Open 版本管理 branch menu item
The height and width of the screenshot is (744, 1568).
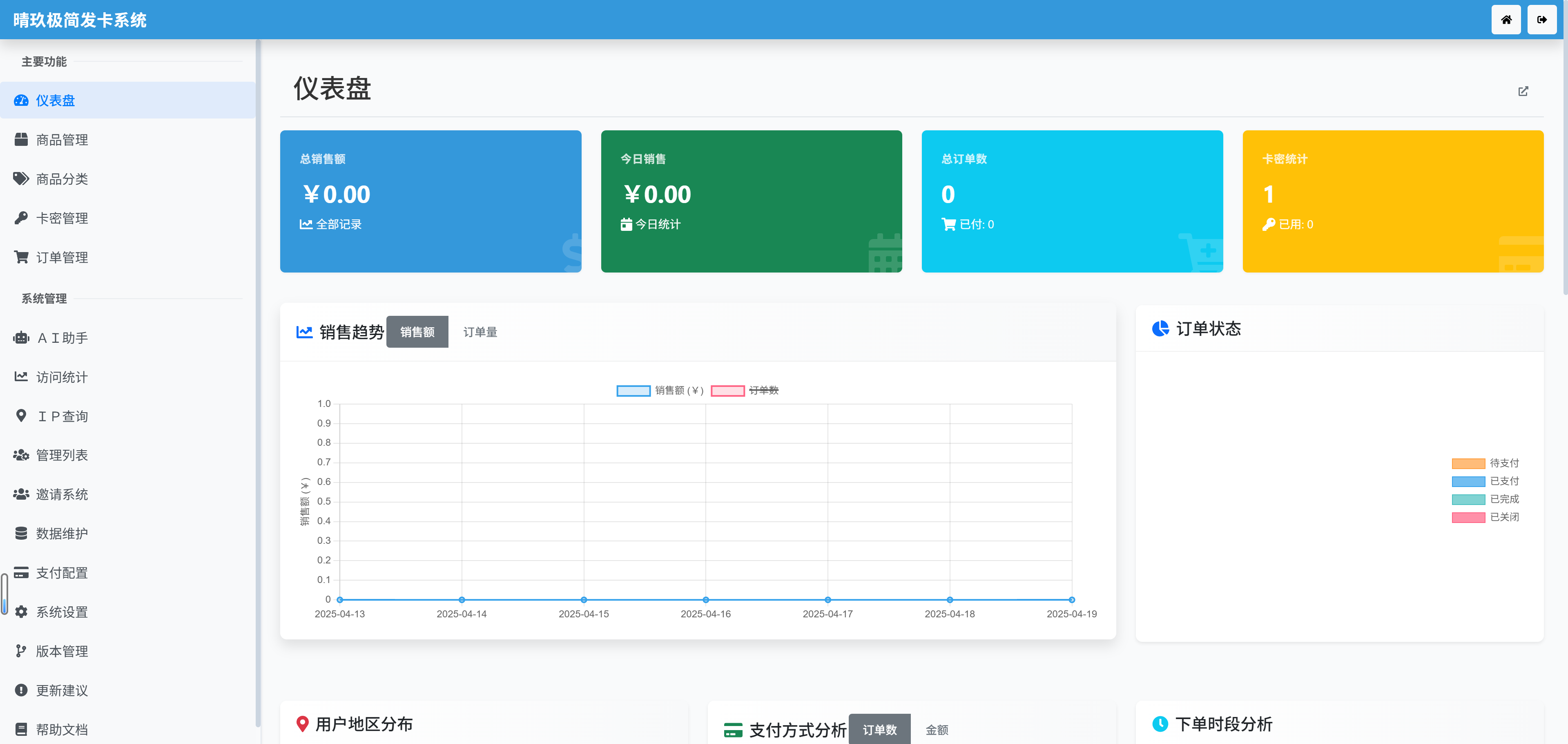[62, 651]
